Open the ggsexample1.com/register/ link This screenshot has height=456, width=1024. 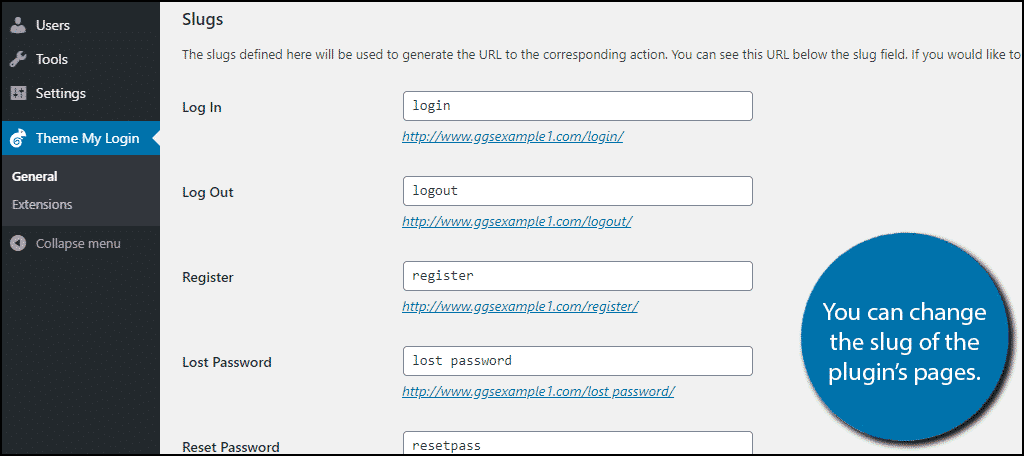[520, 306]
